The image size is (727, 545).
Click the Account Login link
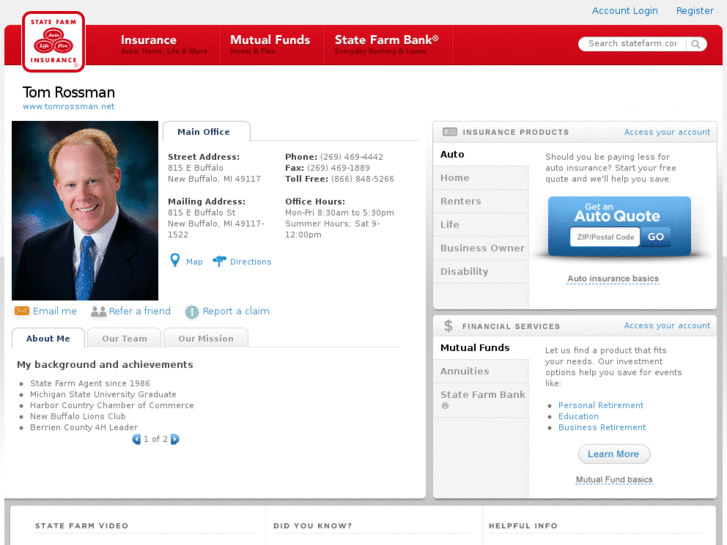tap(625, 10)
